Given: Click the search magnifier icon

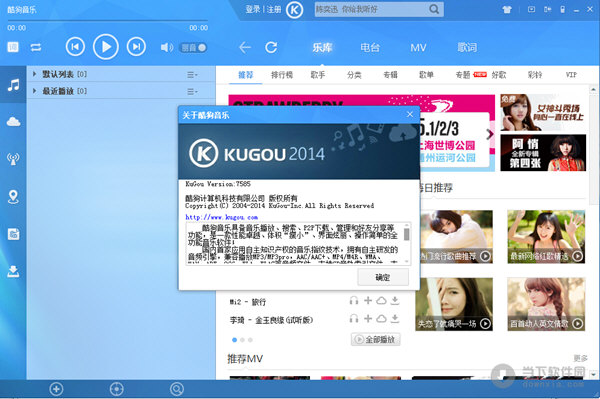Looking at the screenshot, I should click(434, 9).
